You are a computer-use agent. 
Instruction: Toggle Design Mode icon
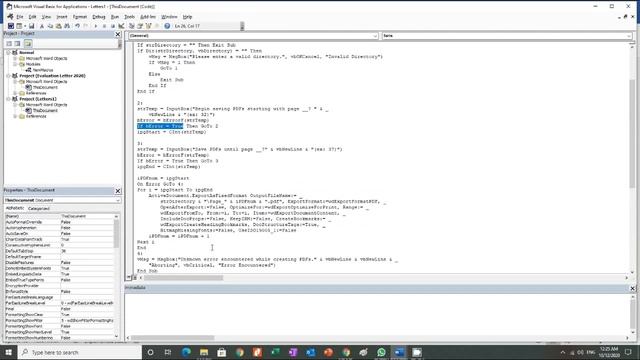coord(121,26)
